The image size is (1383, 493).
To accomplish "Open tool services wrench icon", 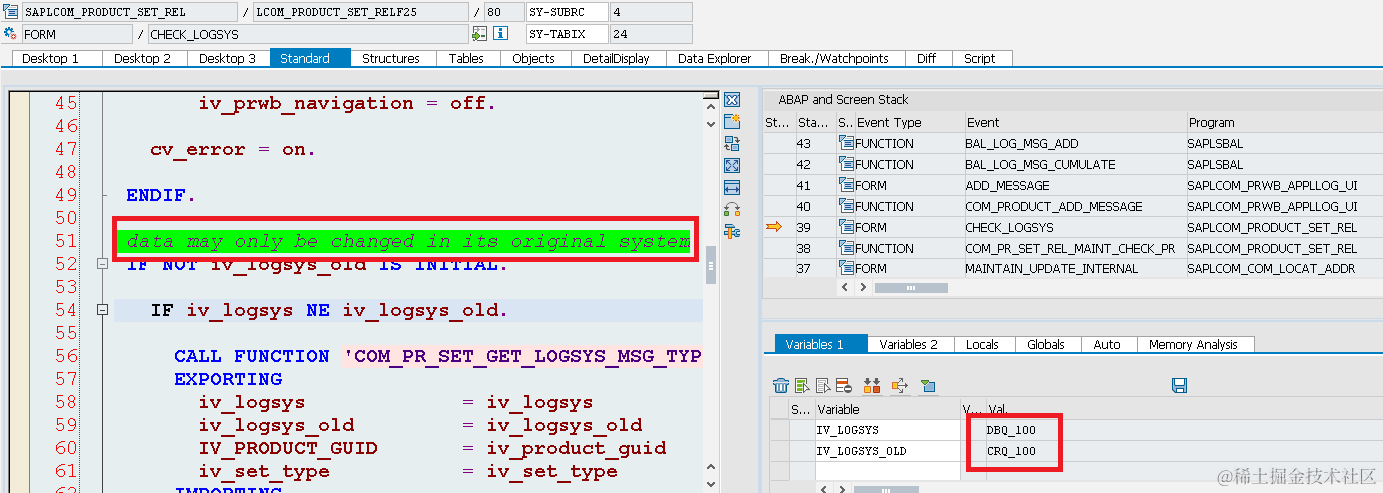I will click(731, 232).
